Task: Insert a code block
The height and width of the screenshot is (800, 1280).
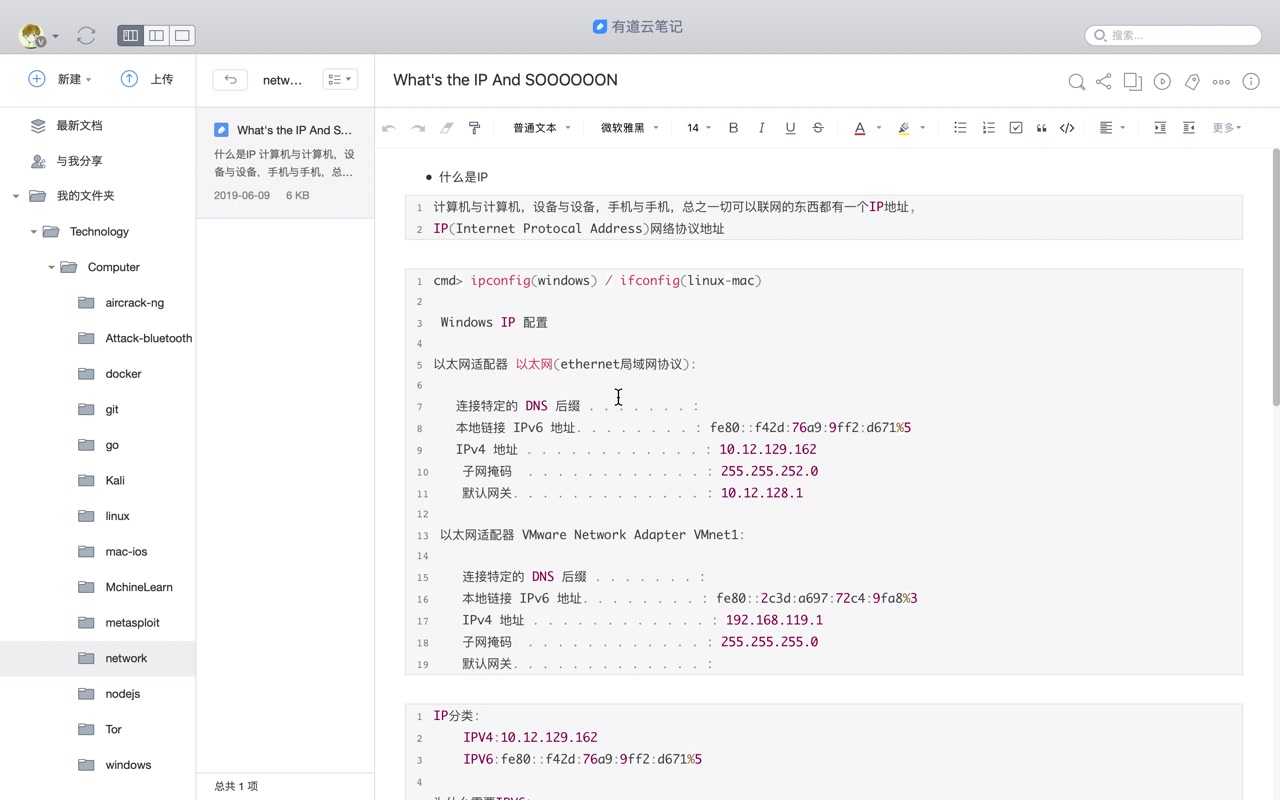Action: click(1067, 128)
